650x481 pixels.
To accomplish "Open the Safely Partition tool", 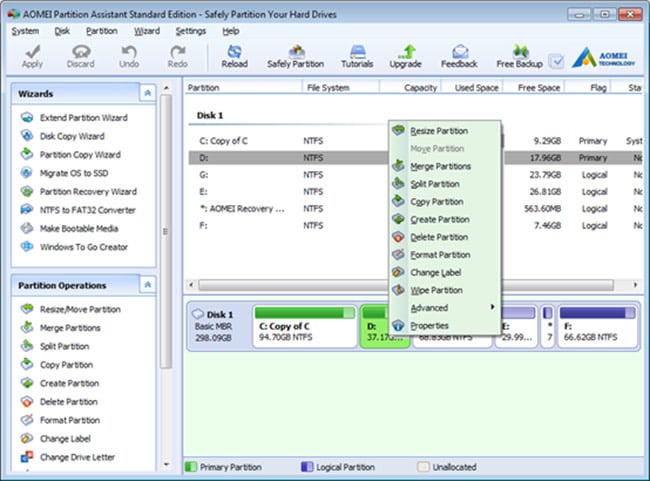I will coord(295,51).
